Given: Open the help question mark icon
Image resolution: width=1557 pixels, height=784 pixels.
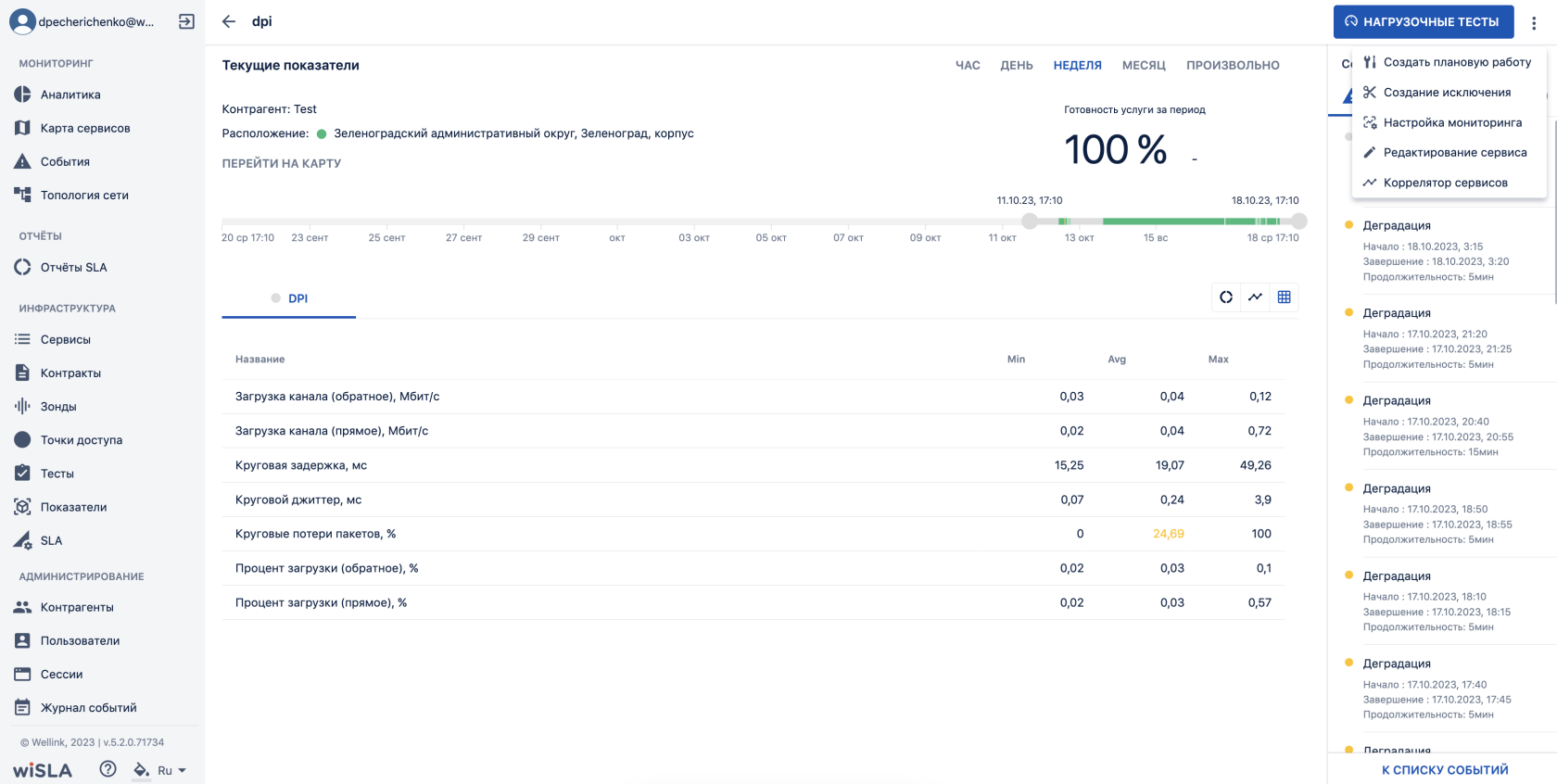Looking at the screenshot, I should tap(108, 769).
